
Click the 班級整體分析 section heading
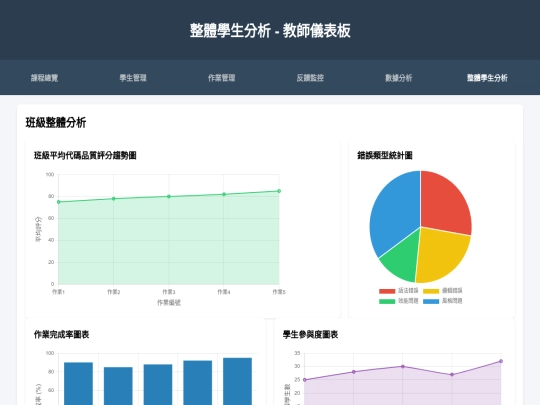56,123
